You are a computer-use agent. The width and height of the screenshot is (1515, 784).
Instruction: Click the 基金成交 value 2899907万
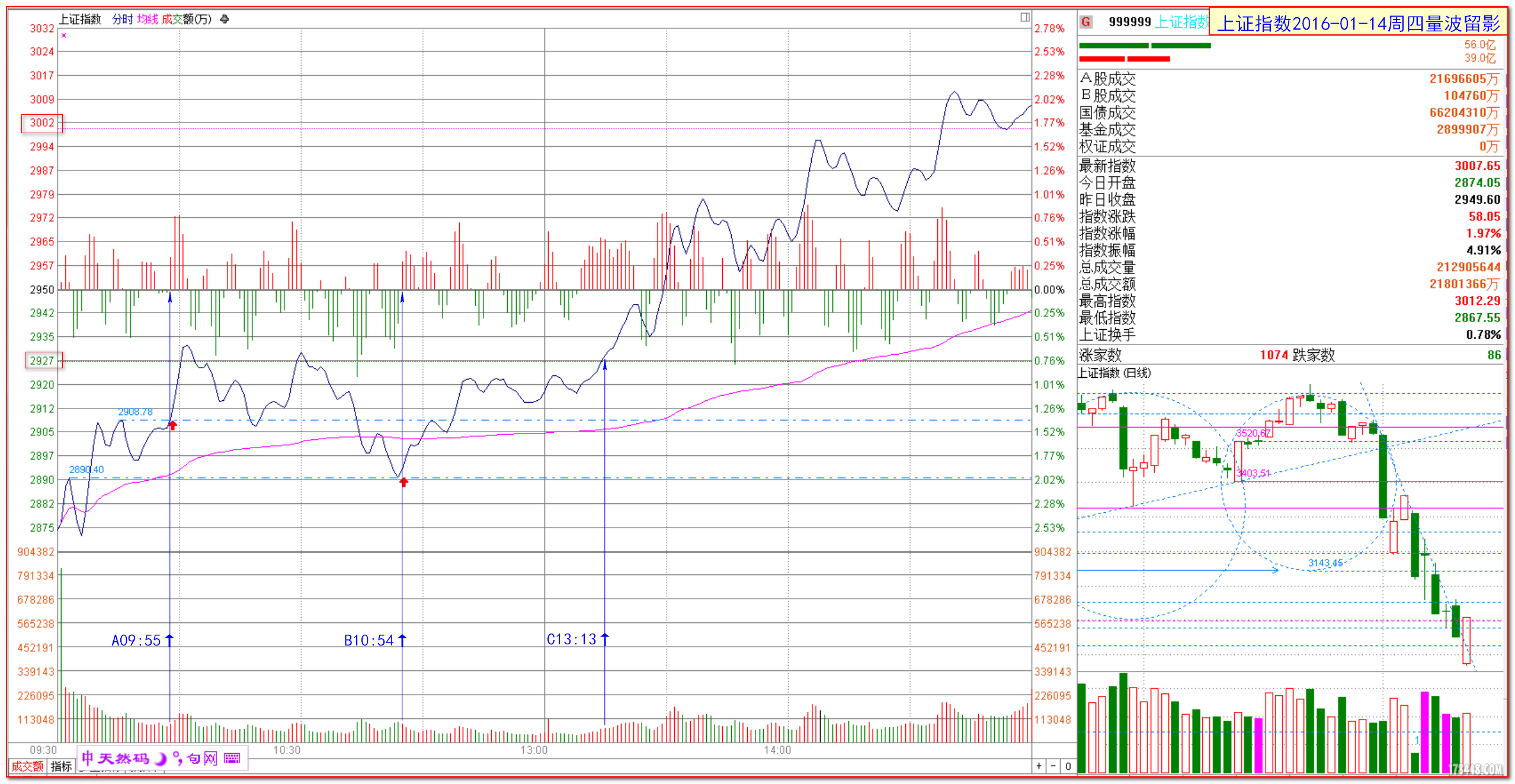[x=1467, y=129]
